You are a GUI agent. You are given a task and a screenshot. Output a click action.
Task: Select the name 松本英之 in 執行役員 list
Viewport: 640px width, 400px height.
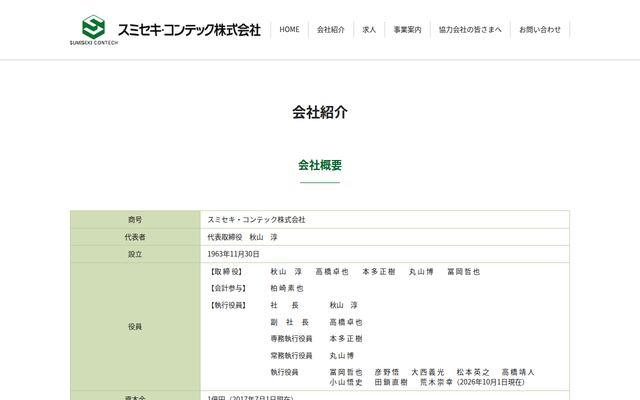pos(473,372)
